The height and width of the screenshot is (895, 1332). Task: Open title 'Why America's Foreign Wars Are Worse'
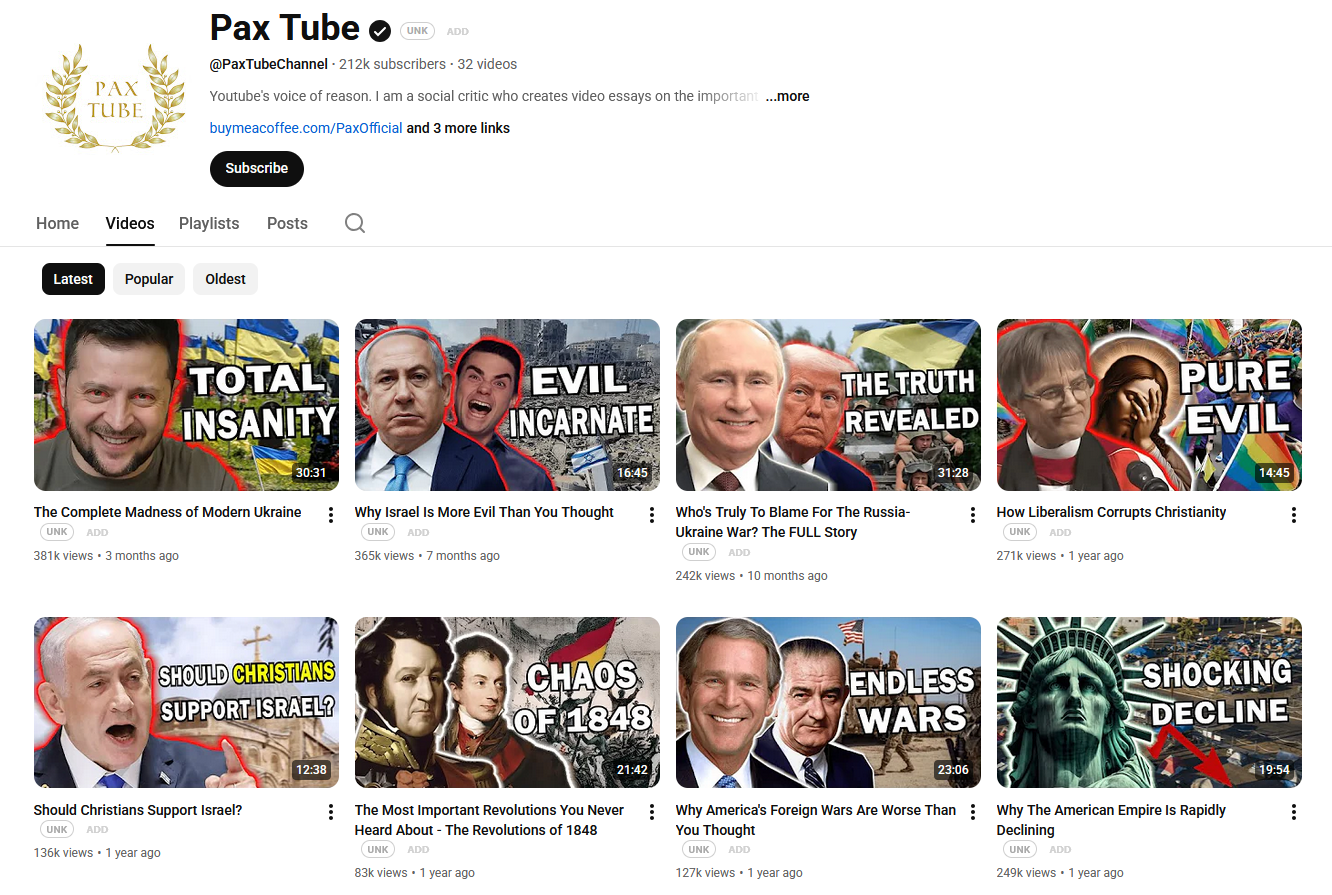coord(816,820)
